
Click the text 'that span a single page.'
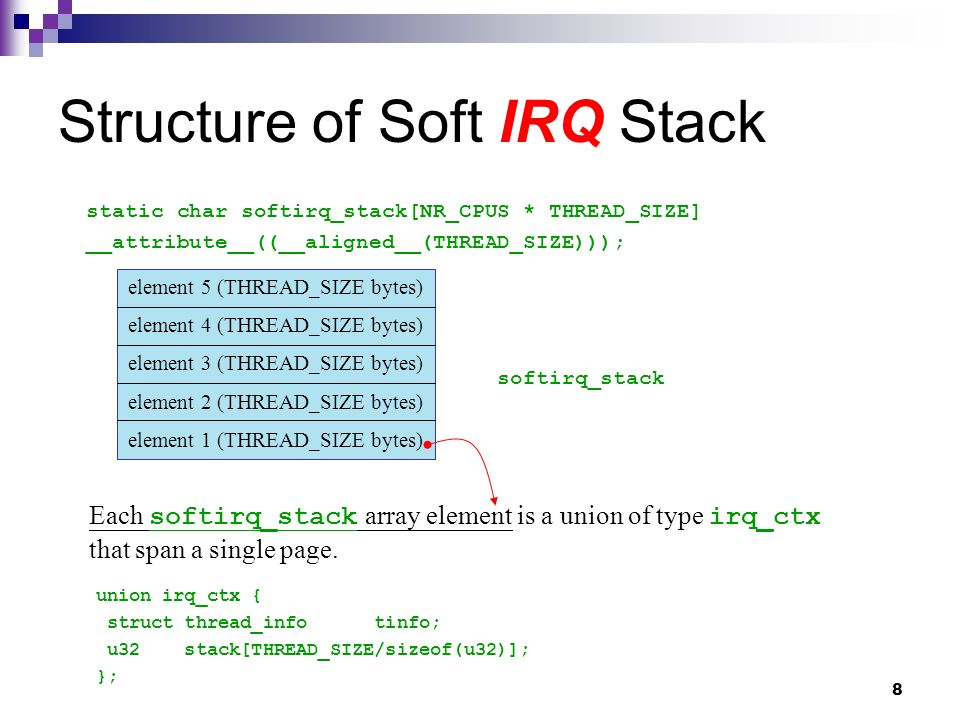click(213, 550)
